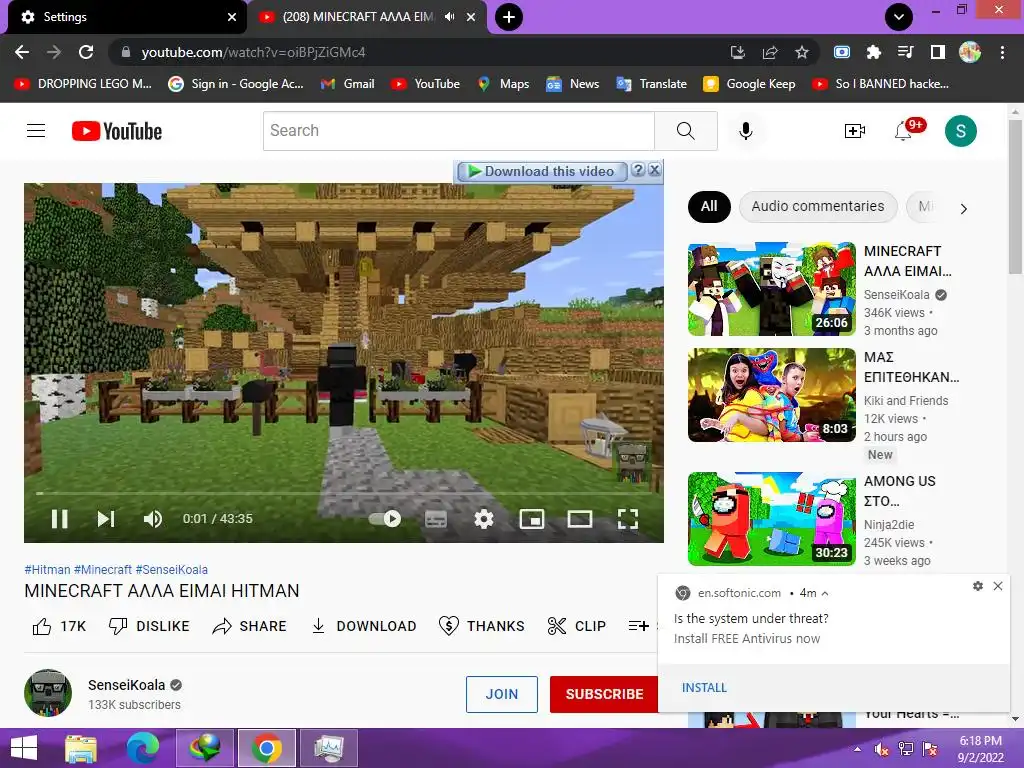1024x768 pixels.
Task: Mute the YouTube tab audio icon
Action: (x=449, y=17)
